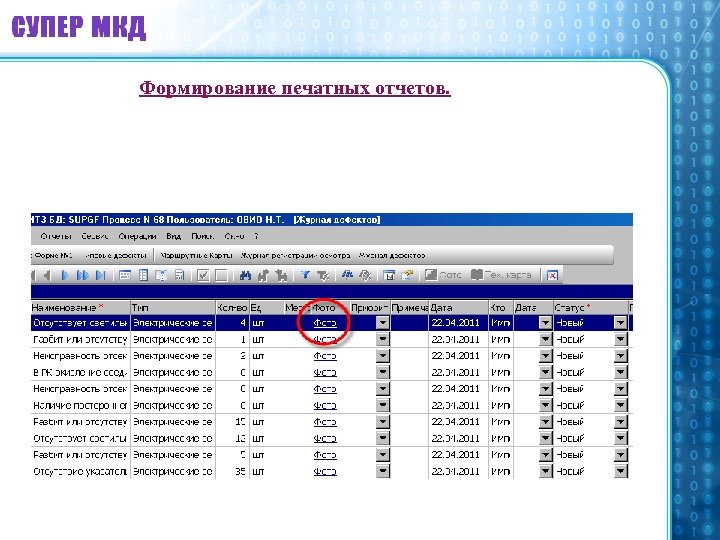Close the journal with red X toolbar icon

[552, 276]
